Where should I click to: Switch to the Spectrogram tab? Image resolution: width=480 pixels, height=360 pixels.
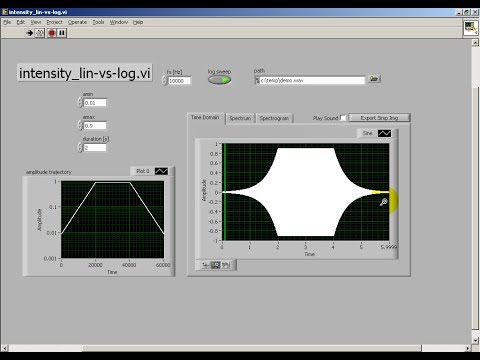click(274, 118)
